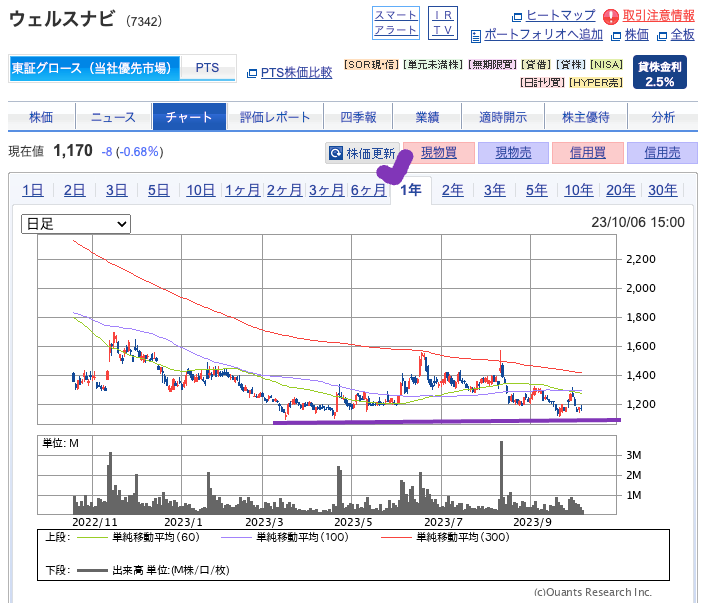The height and width of the screenshot is (603, 705).
Task: Select the 1ヶ月 chart period
Action: point(242,190)
